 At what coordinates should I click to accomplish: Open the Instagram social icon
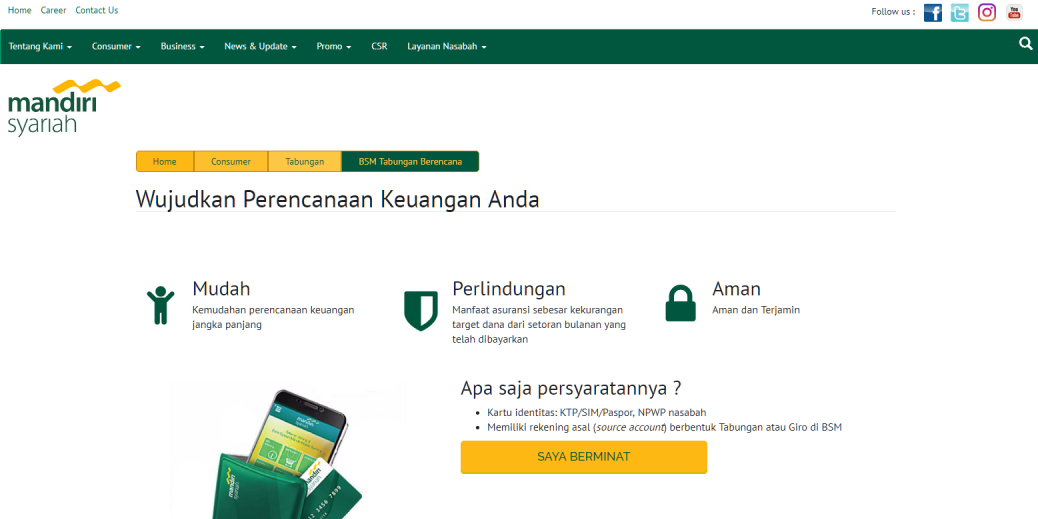point(987,13)
